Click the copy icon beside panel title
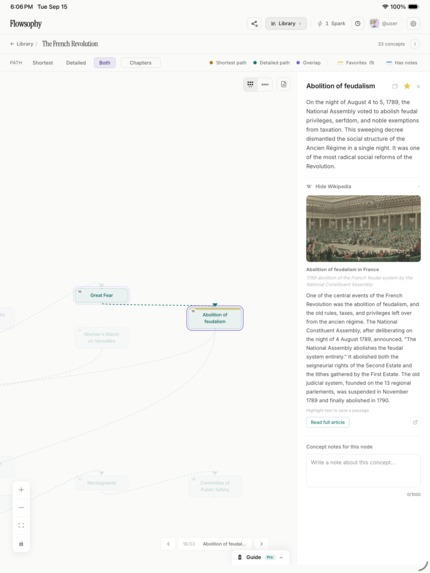Image resolution: width=430 pixels, height=573 pixels. [x=395, y=87]
